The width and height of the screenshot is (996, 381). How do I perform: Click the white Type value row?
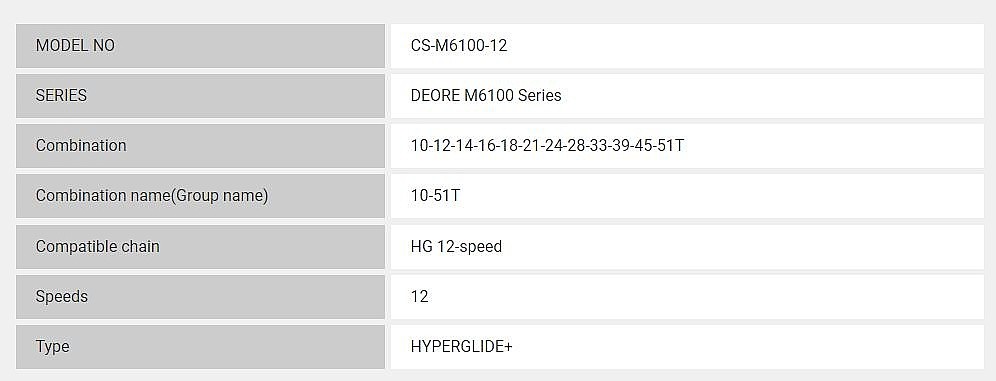tap(687, 347)
